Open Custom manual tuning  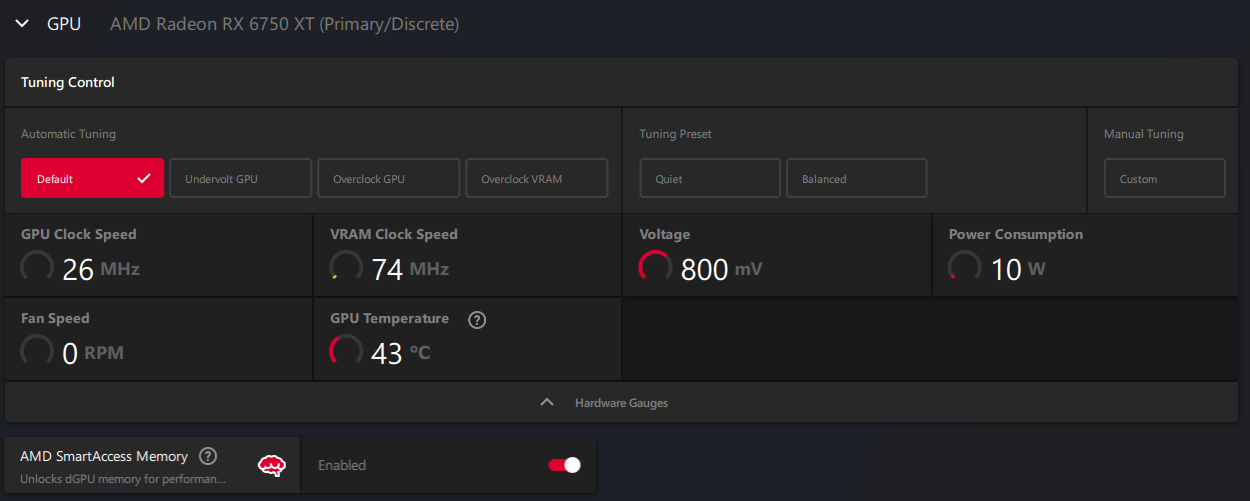pos(1165,178)
